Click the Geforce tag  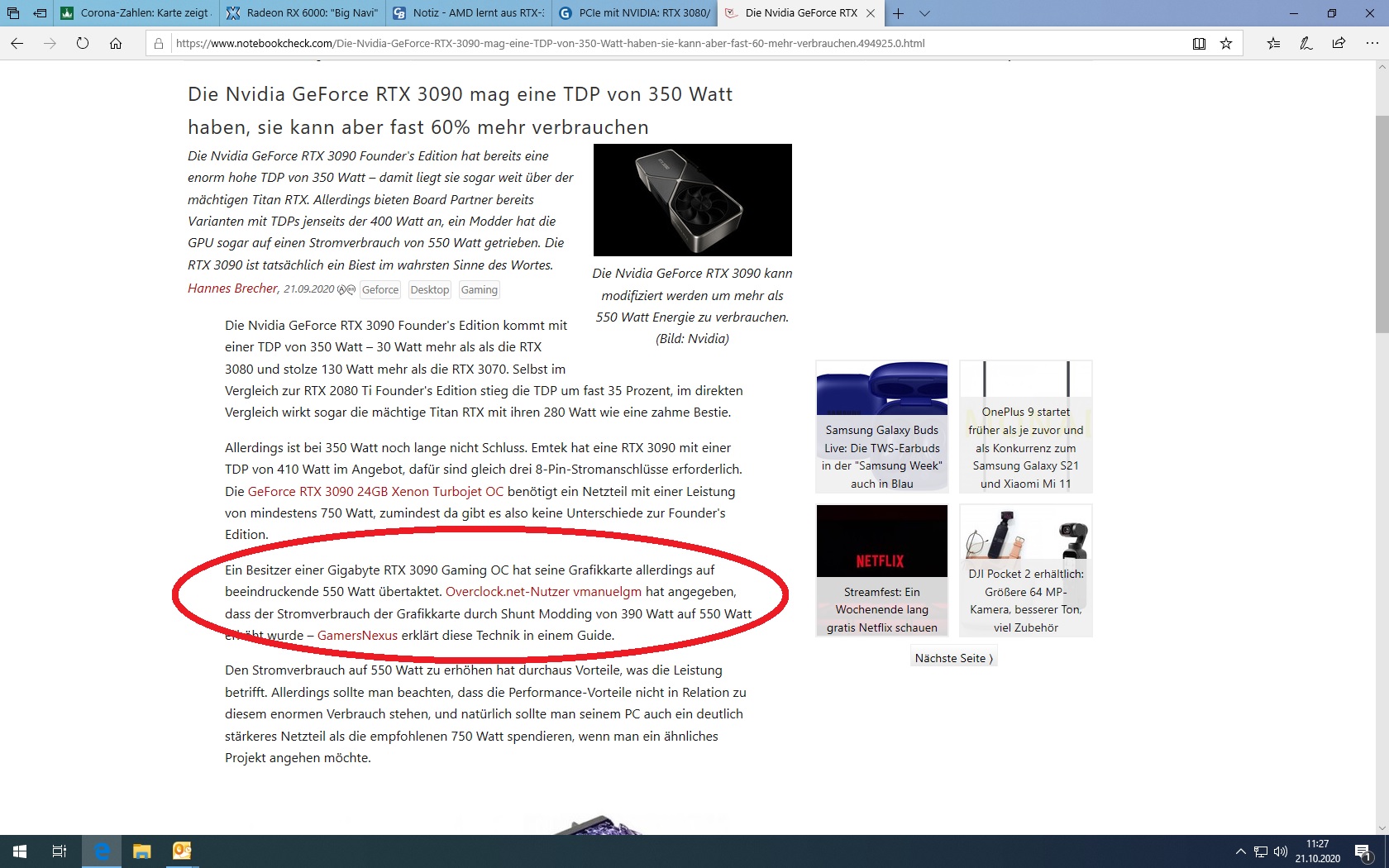(380, 289)
